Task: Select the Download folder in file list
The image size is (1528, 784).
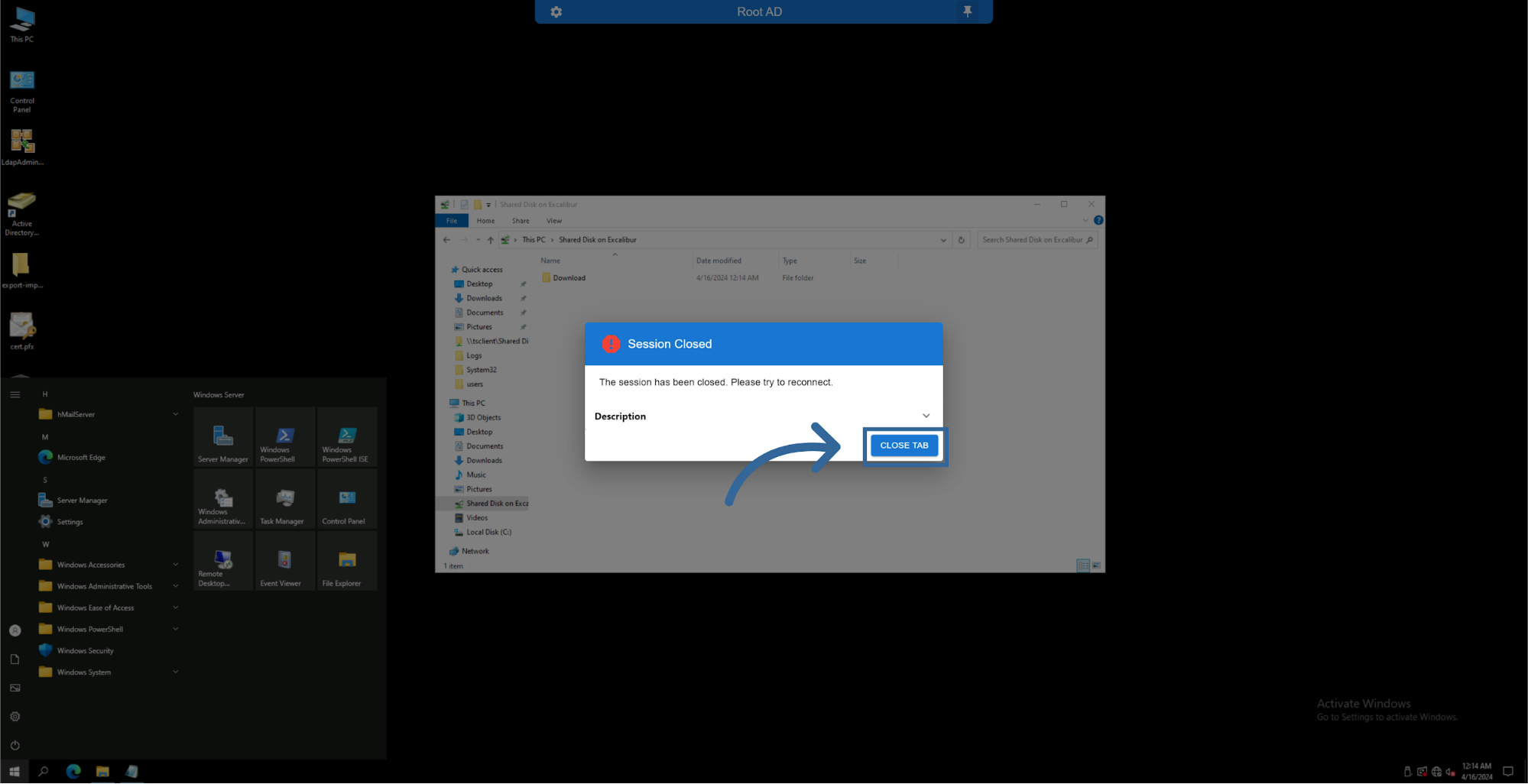Action: coord(569,278)
